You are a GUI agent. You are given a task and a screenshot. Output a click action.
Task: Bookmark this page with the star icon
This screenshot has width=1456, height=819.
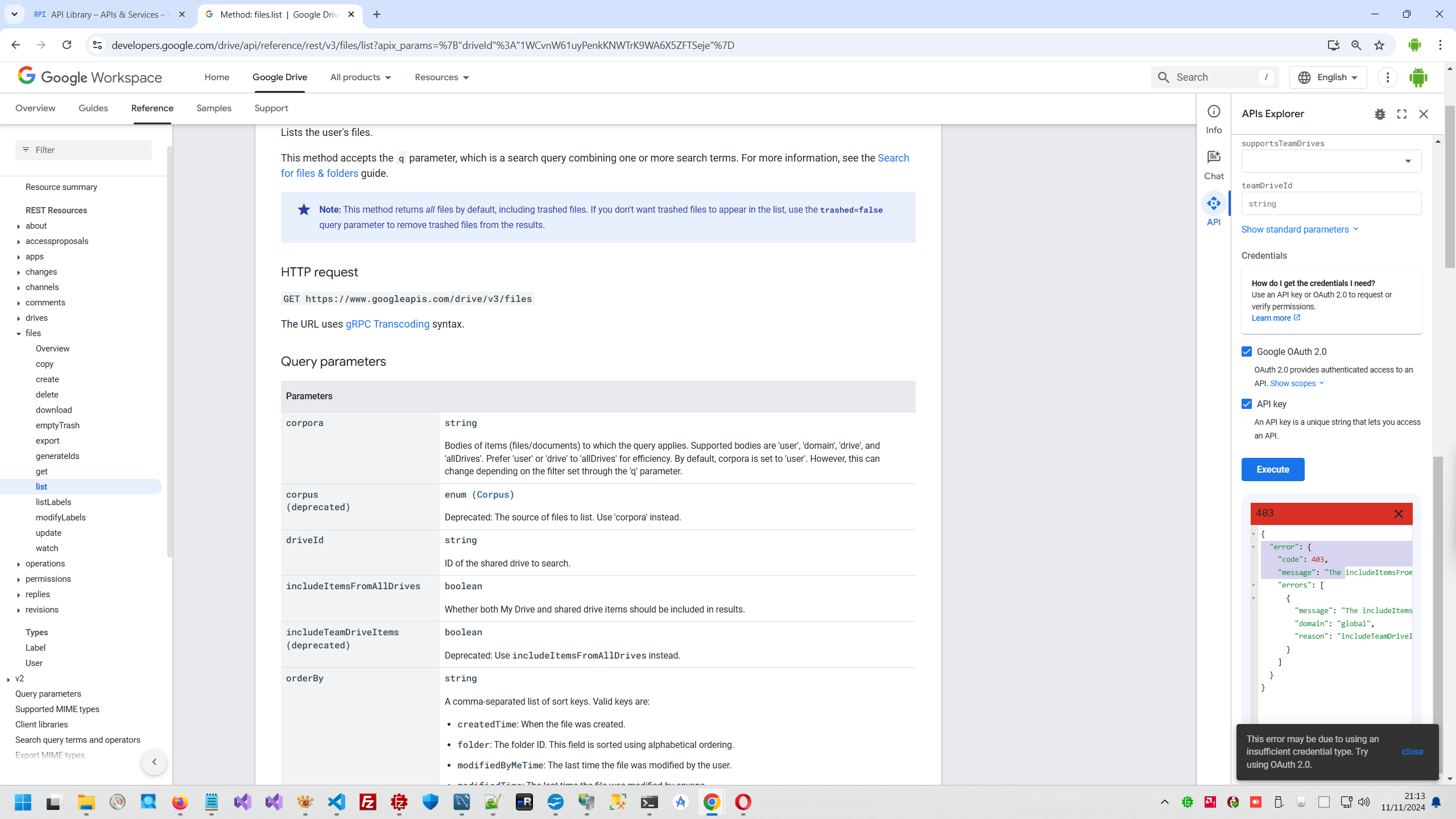[x=1379, y=45]
